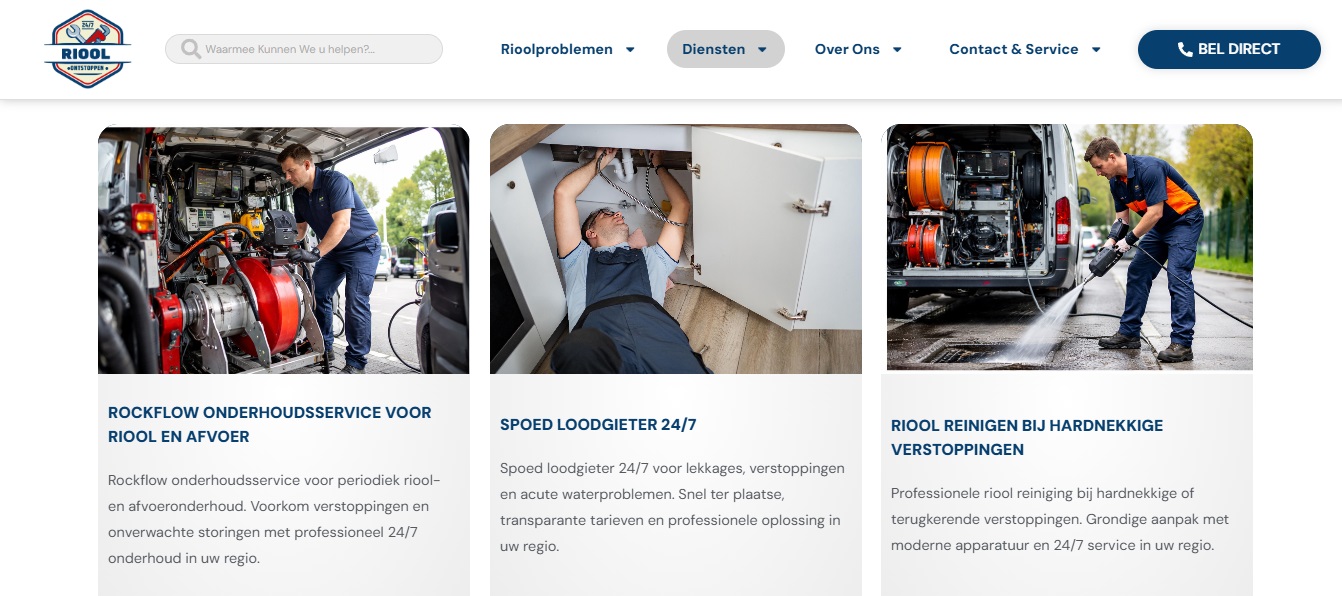Expand the Over Ons dropdown arrow
Image resolution: width=1342 pixels, height=596 pixels.
(x=897, y=49)
